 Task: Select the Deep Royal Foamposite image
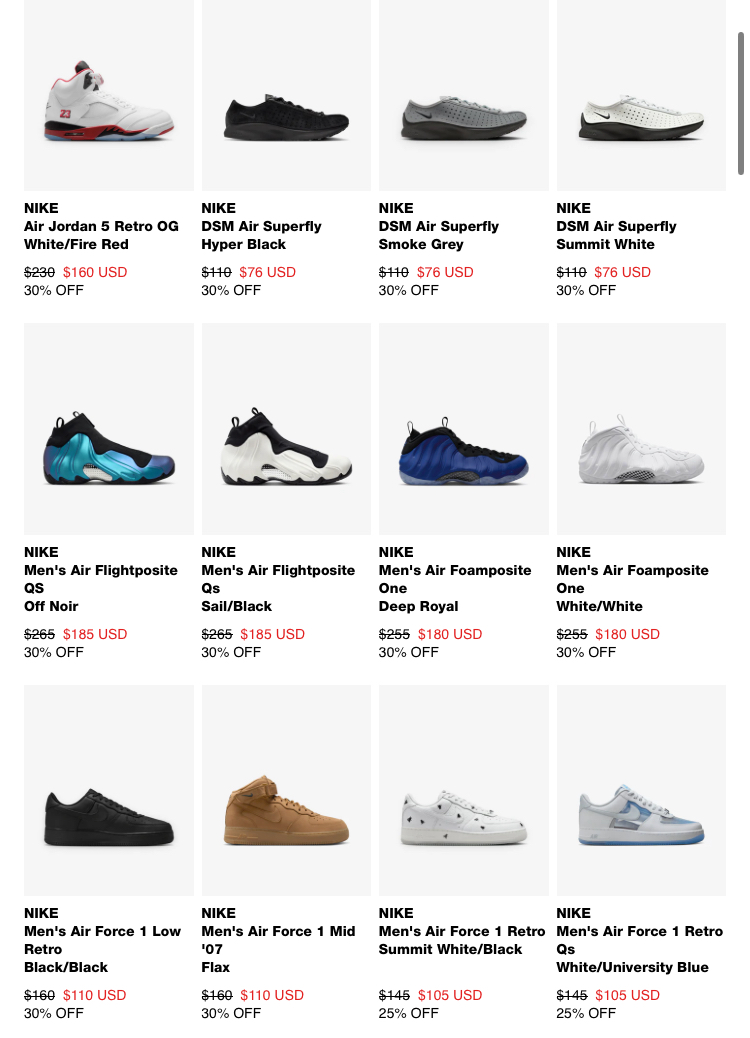coord(463,429)
